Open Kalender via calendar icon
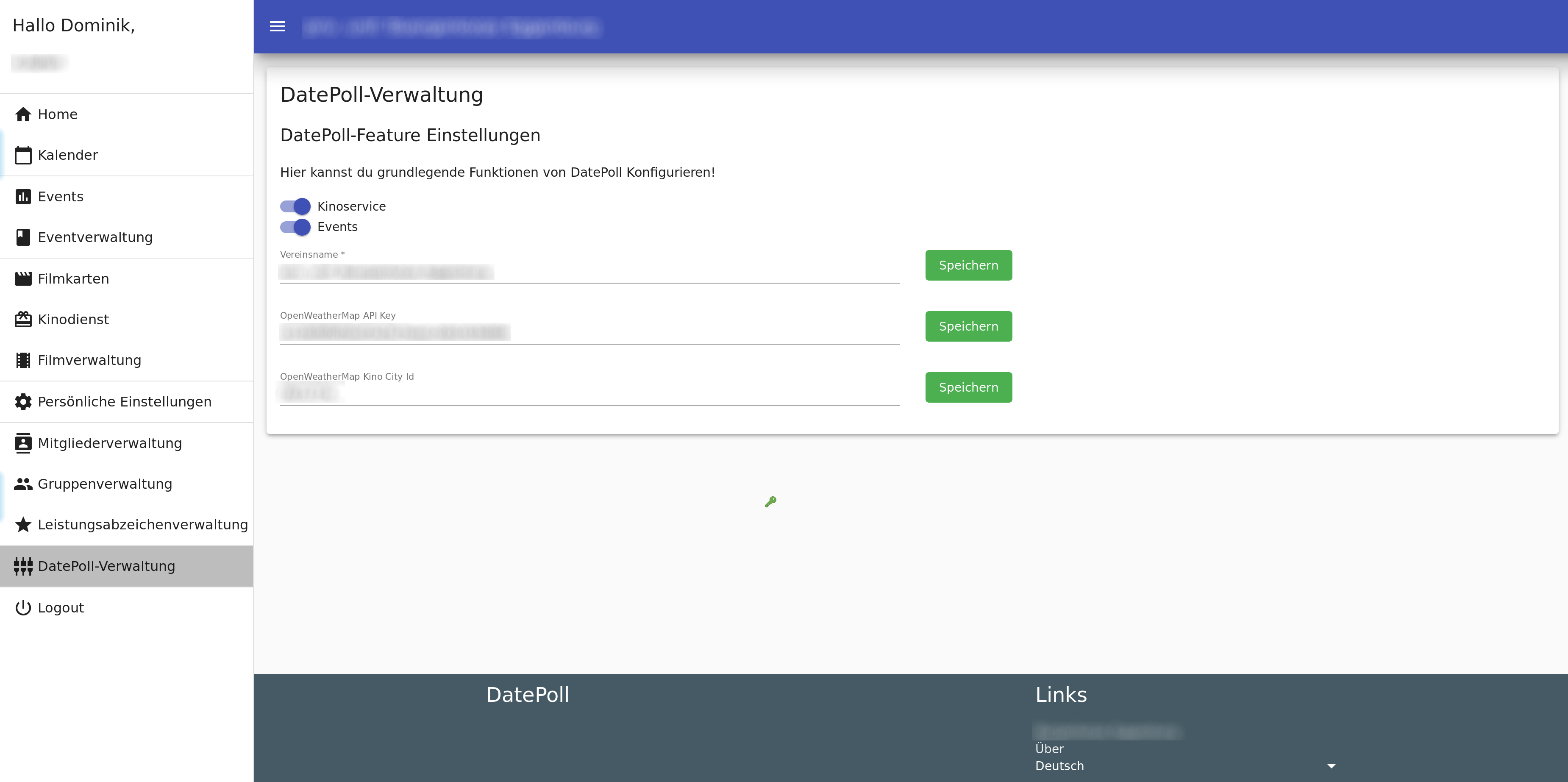Image resolution: width=1568 pixels, height=782 pixels. [x=23, y=155]
